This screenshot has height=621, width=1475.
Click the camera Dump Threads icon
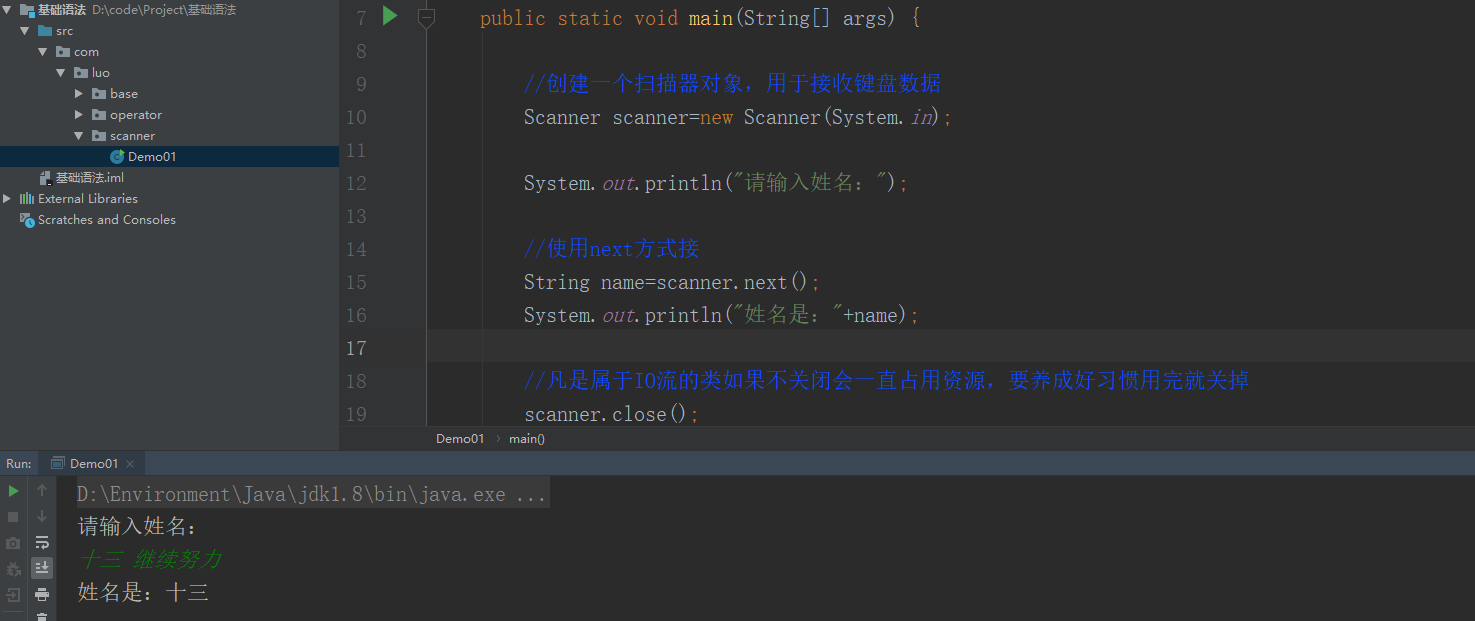click(x=13, y=543)
